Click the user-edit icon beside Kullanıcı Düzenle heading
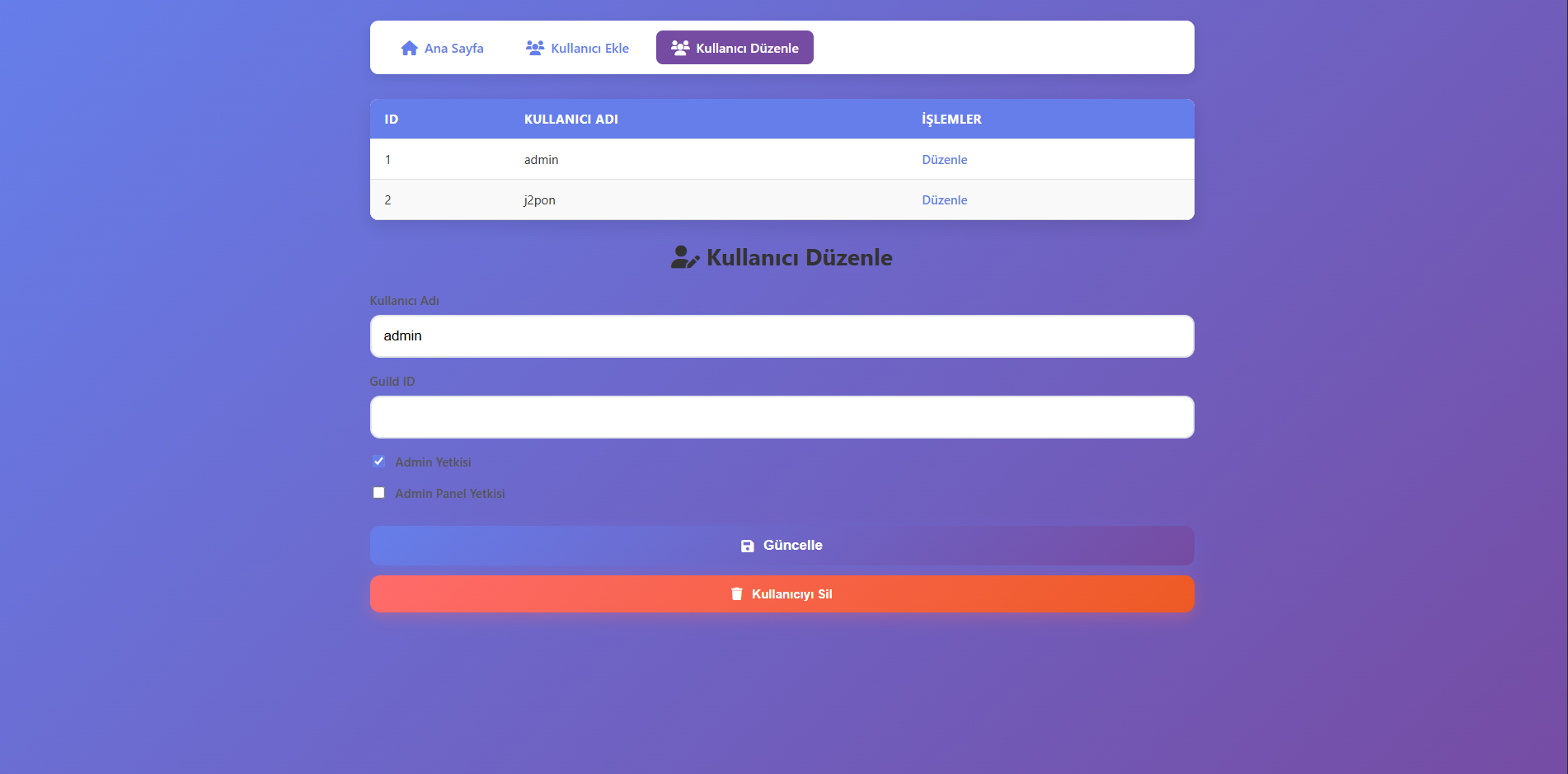Viewport: 1568px width, 774px height. point(685,257)
